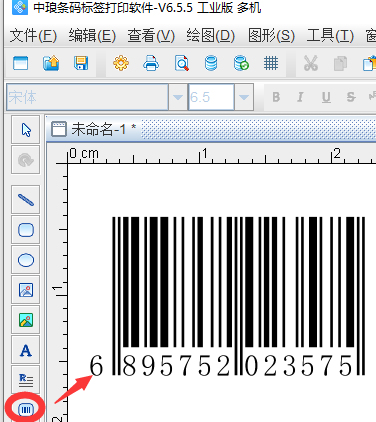This screenshot has height=422, width=376.
Task: Toggle Bold formatting
Action: (276, 97)
